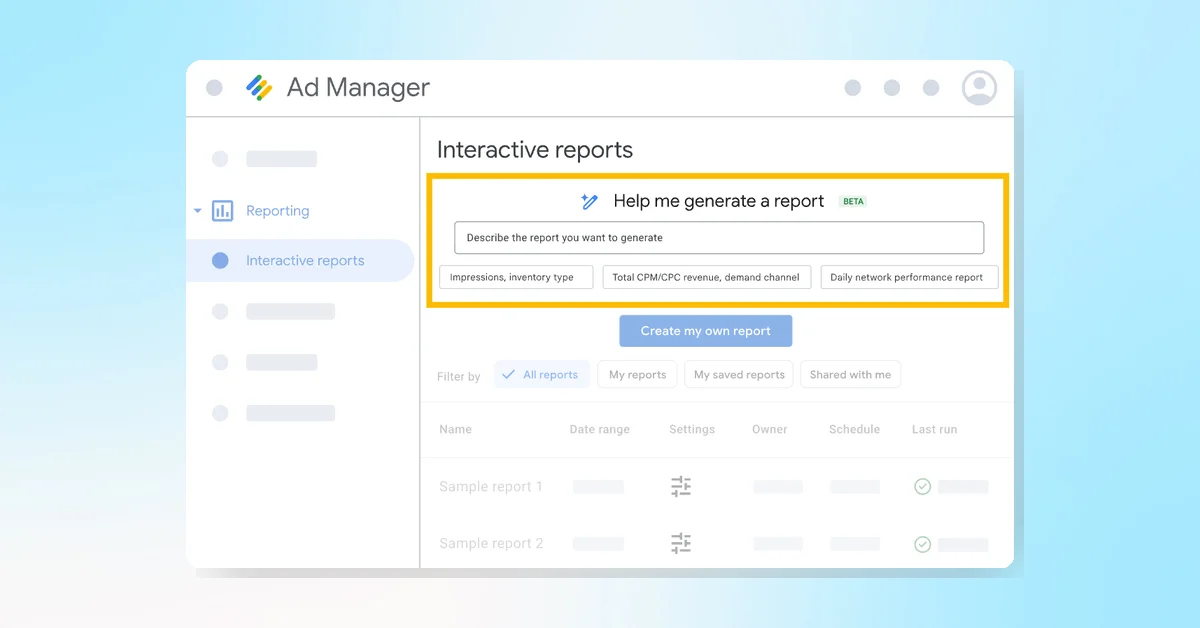The height and width of the screenshot is (628, 1200).
Task: Open settings sliders for Sample report 1
Action: point(681,486)
